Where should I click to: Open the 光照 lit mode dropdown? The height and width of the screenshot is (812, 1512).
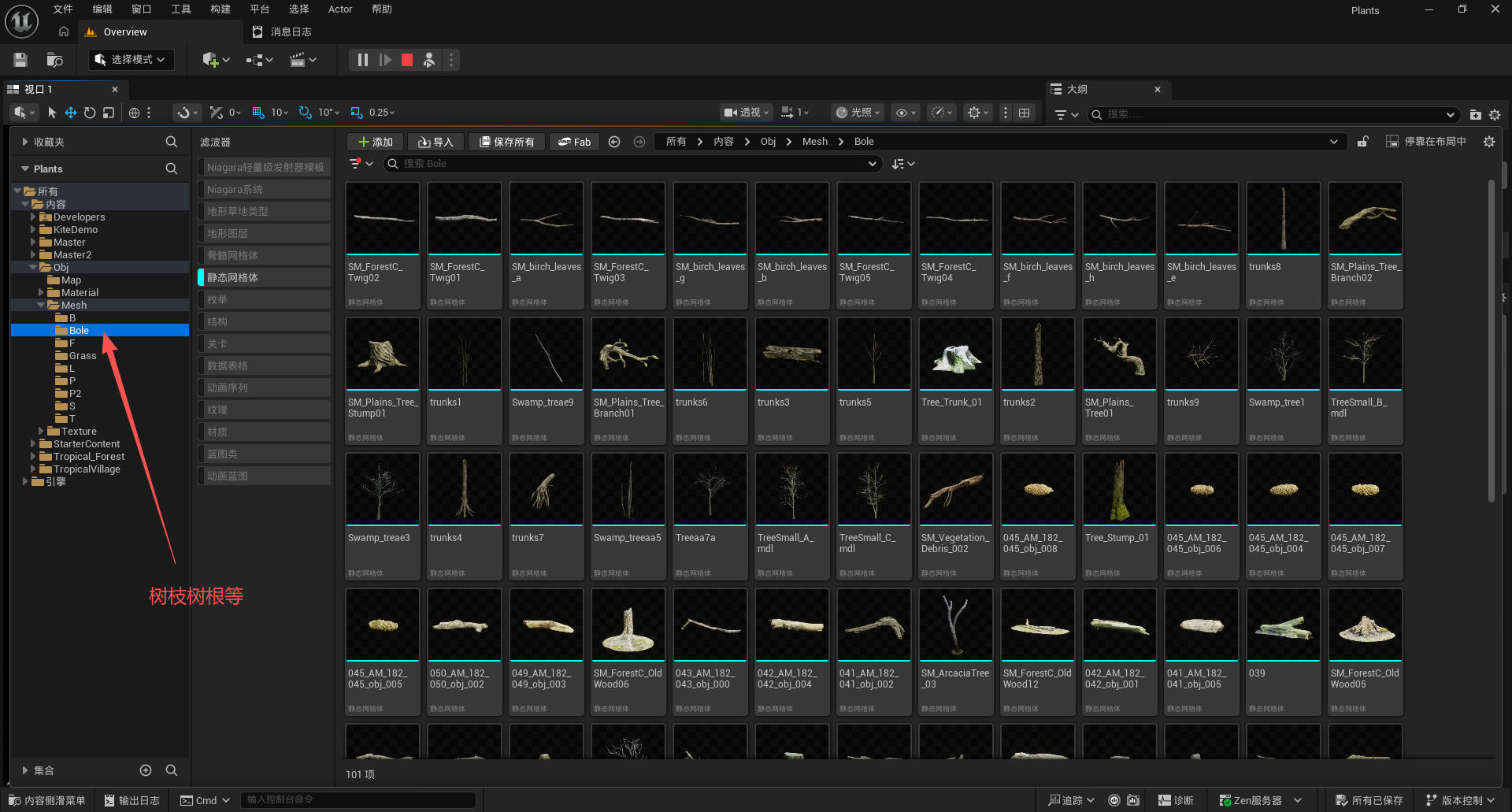[x=858, y=113]
